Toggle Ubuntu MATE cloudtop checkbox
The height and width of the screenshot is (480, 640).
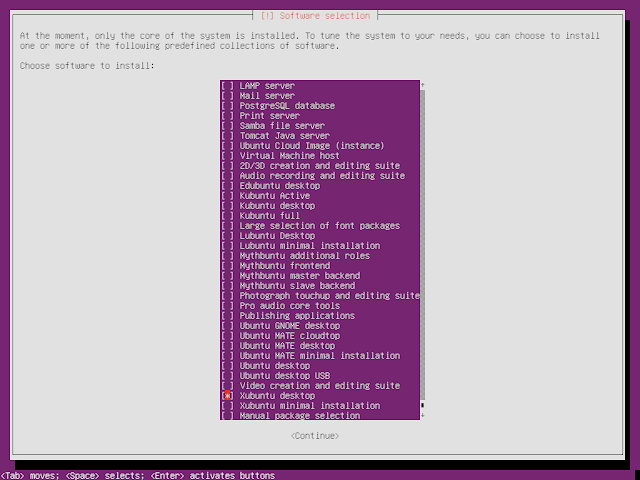click(227, 336)
